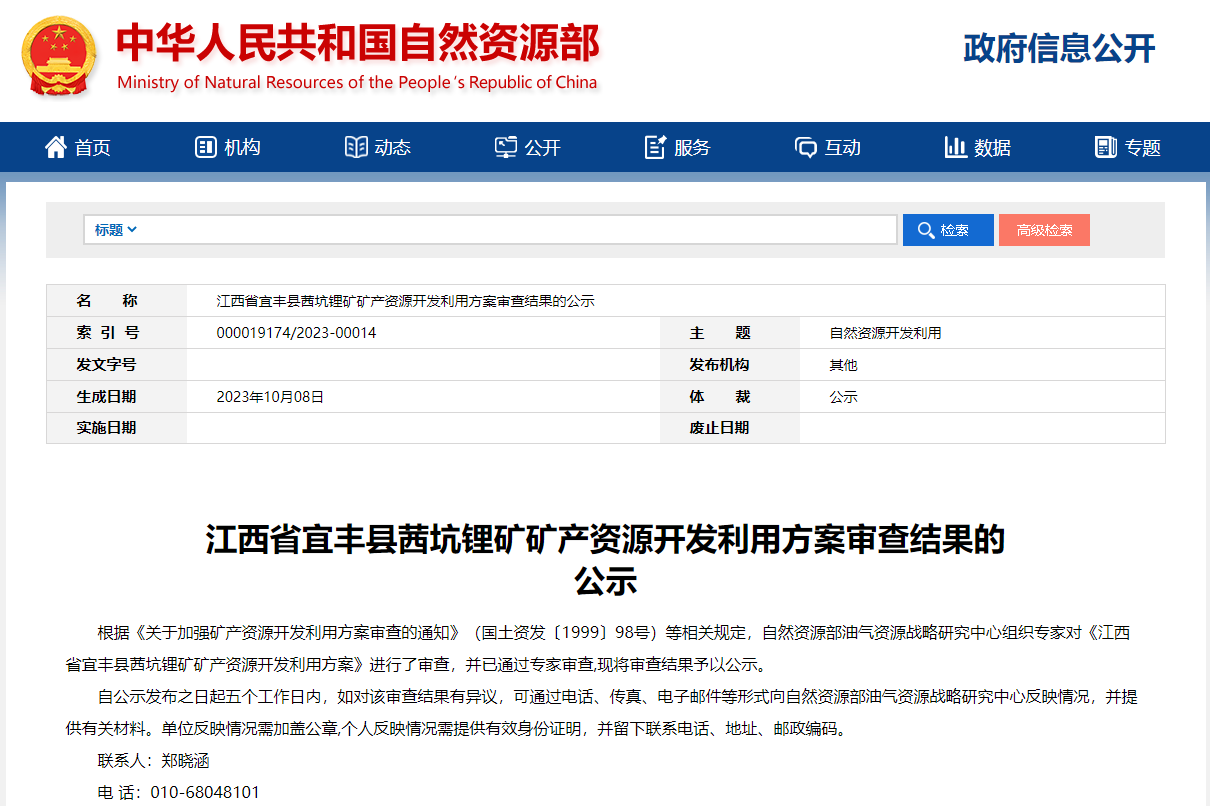The height and width of the screenshot is (806, 1210).
Task: Click the 互动 speech bubble icon
Action: pyautogui.click(x=806, y=146)
